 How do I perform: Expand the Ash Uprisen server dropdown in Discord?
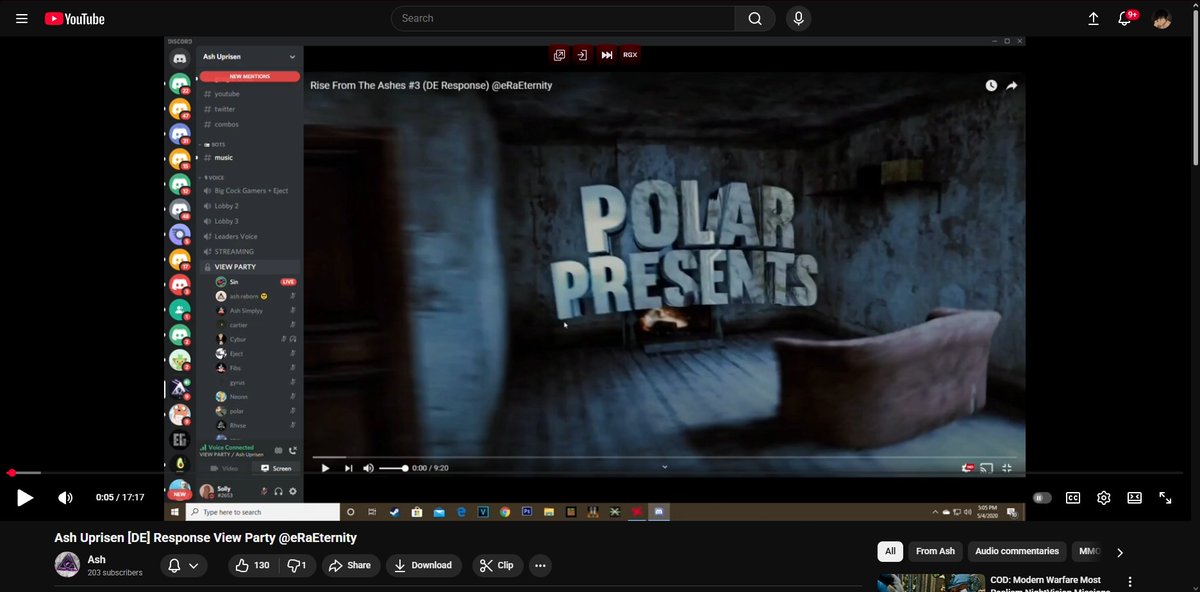(x=293, y=57)
